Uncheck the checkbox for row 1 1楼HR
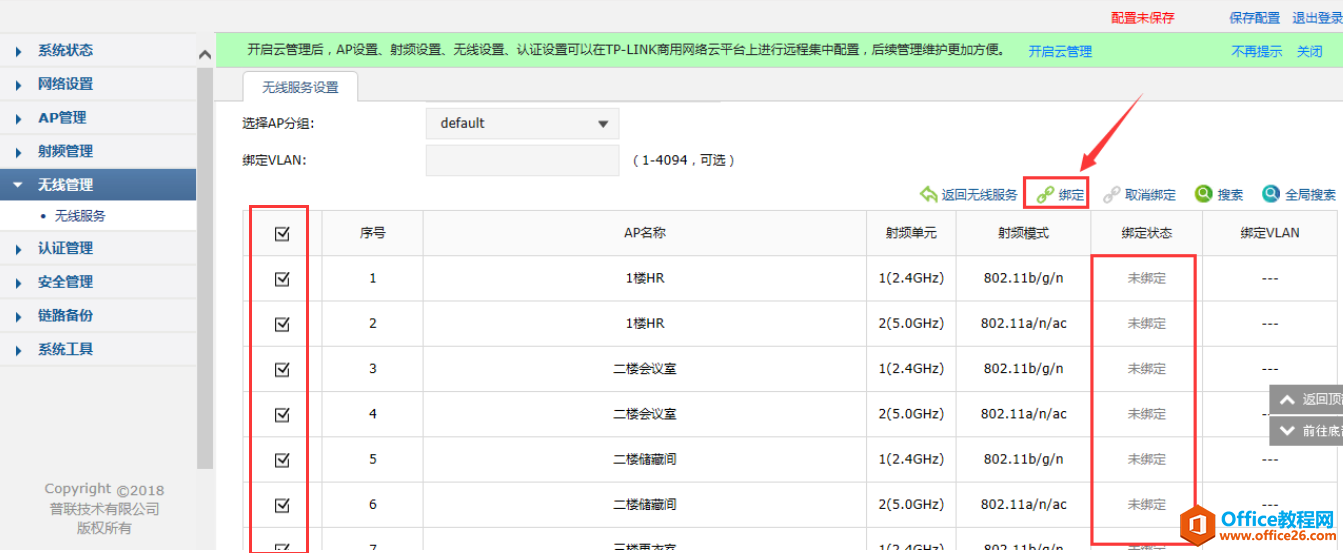The image size is (1343, 553). point(282,278)
